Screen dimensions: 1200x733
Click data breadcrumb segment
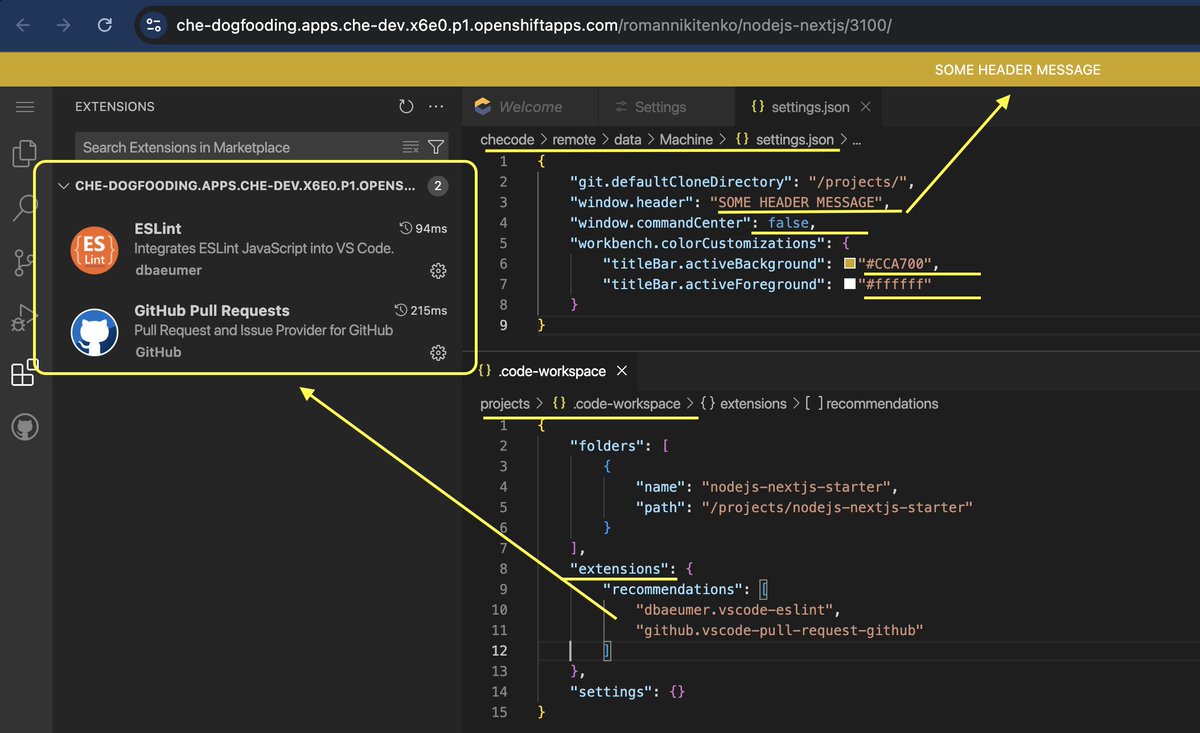628,140
